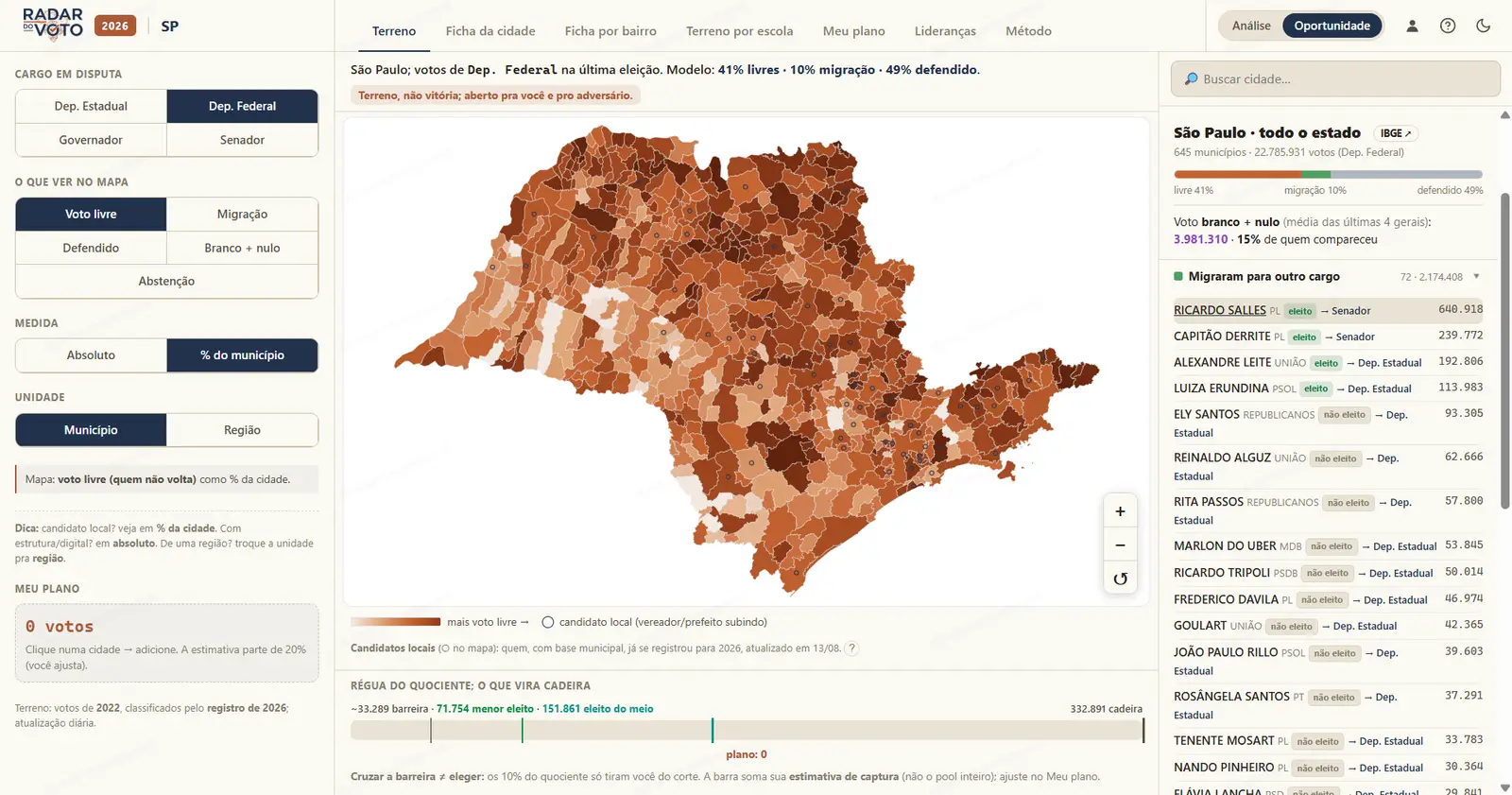Open the Ficha da cidade tab
Image resolution: width=1512 pixels, height=795 pixels.
[490, 31]
